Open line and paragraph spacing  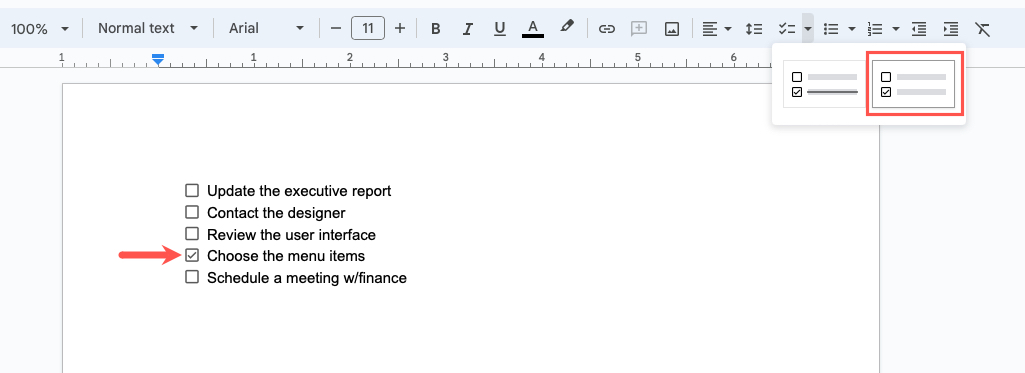pyautogui.click(x=754, y=29)
